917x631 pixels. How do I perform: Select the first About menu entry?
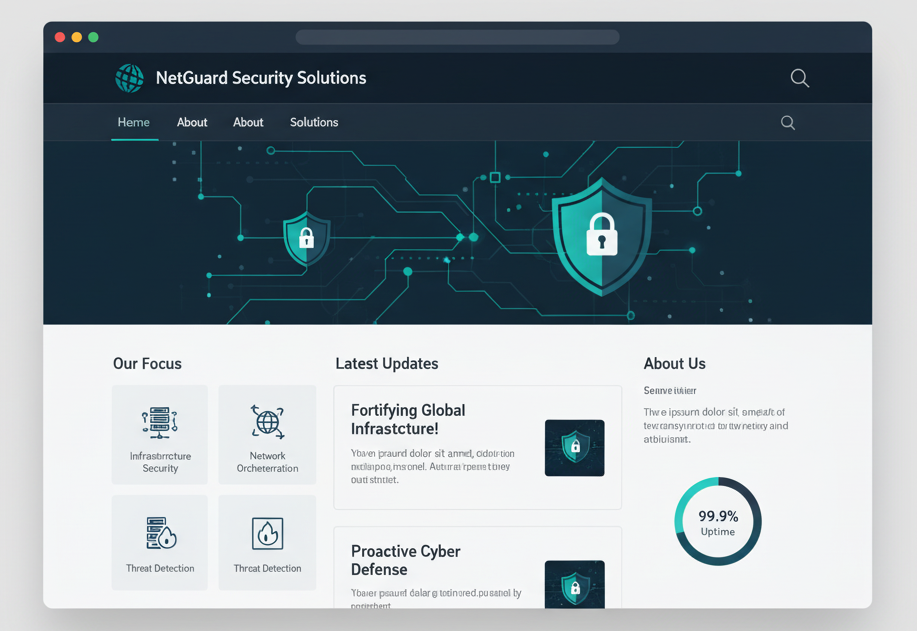(191, 122)
